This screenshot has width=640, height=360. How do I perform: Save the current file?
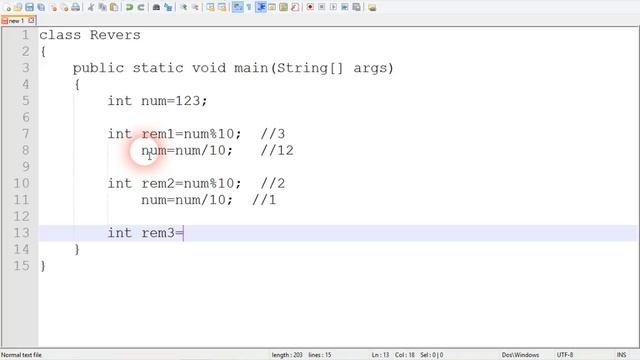(x=29, y=7)
